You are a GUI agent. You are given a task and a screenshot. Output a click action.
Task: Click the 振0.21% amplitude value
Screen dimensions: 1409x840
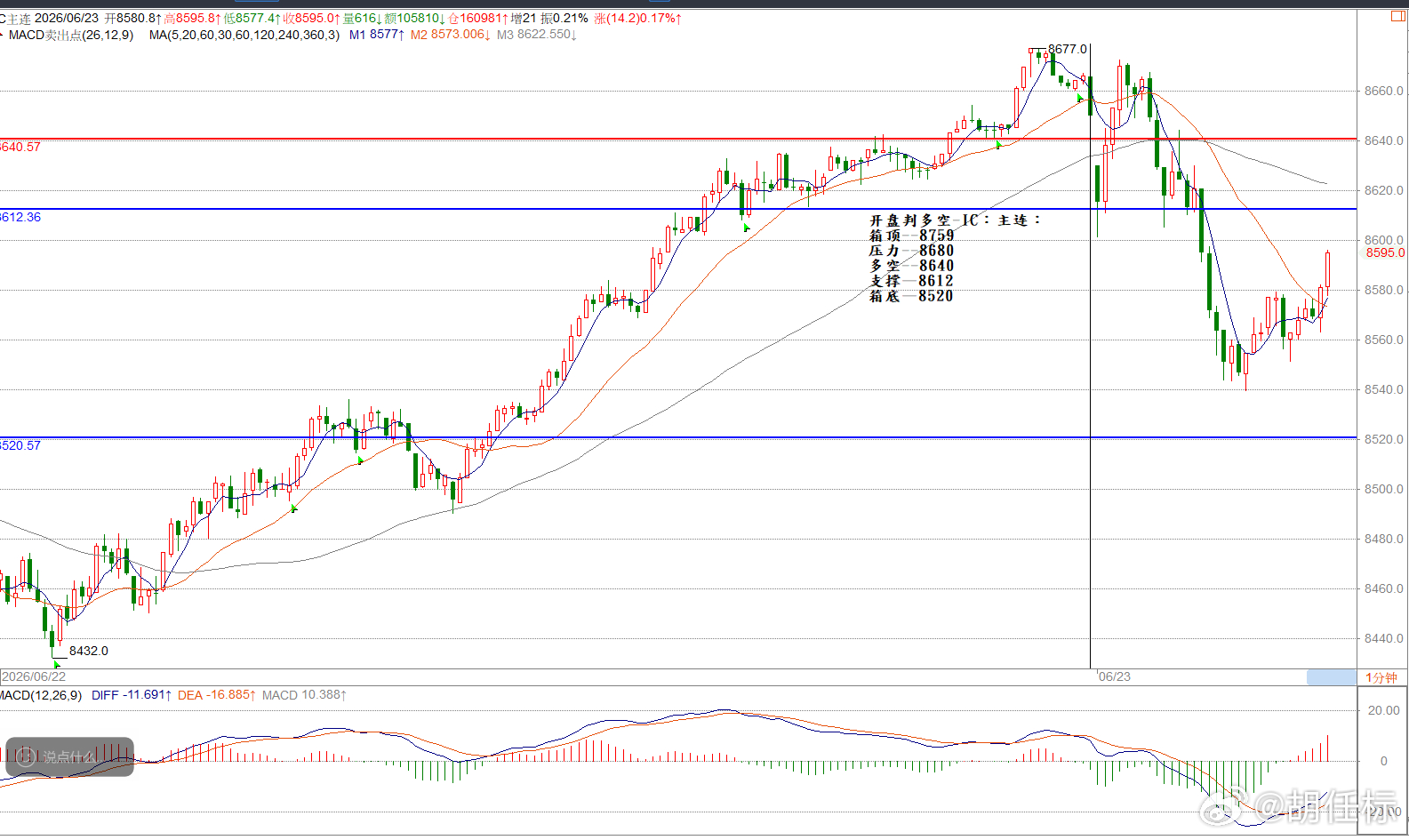pos(564,18)
